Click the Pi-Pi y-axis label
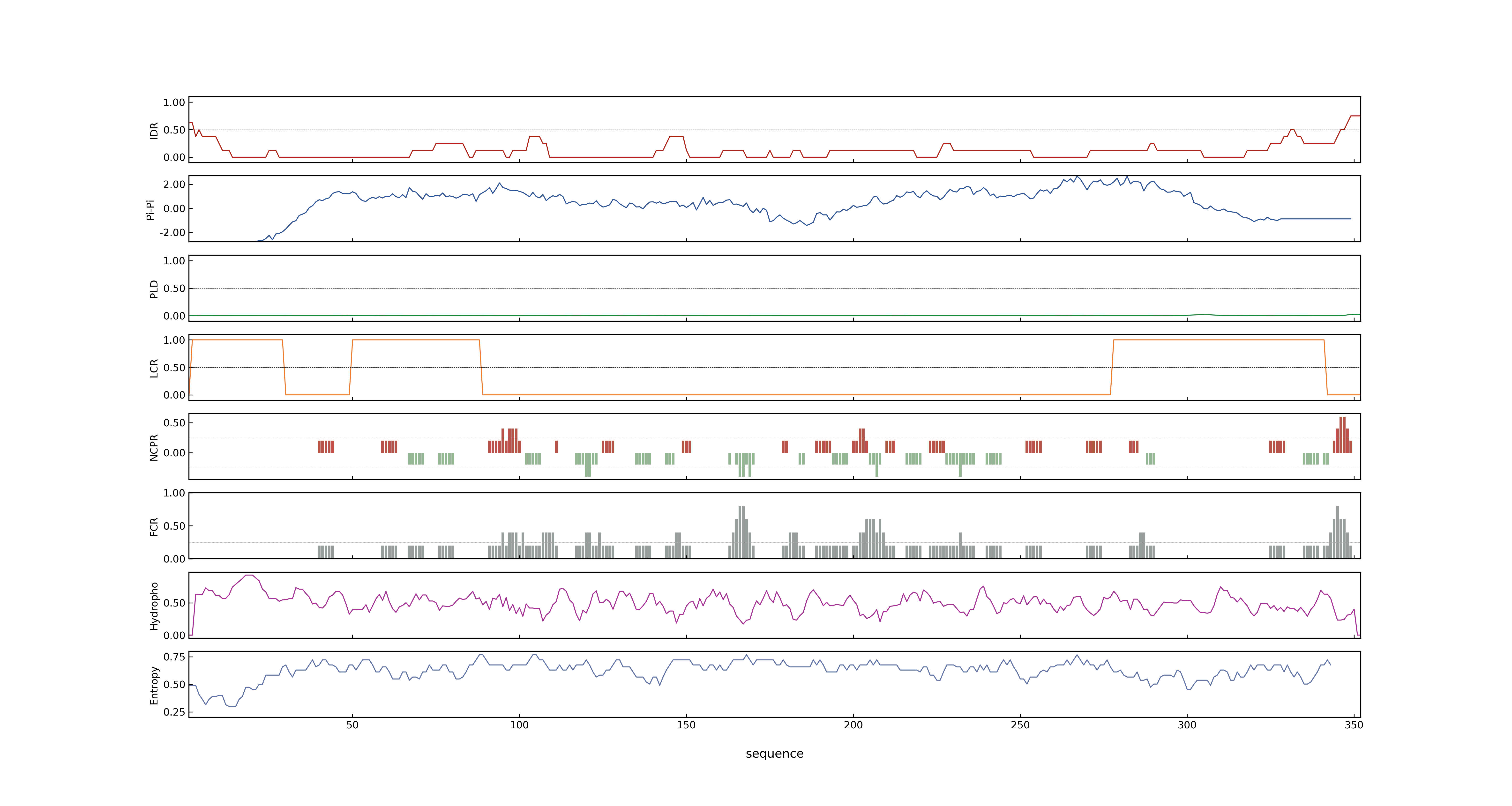 coord(150,209)
